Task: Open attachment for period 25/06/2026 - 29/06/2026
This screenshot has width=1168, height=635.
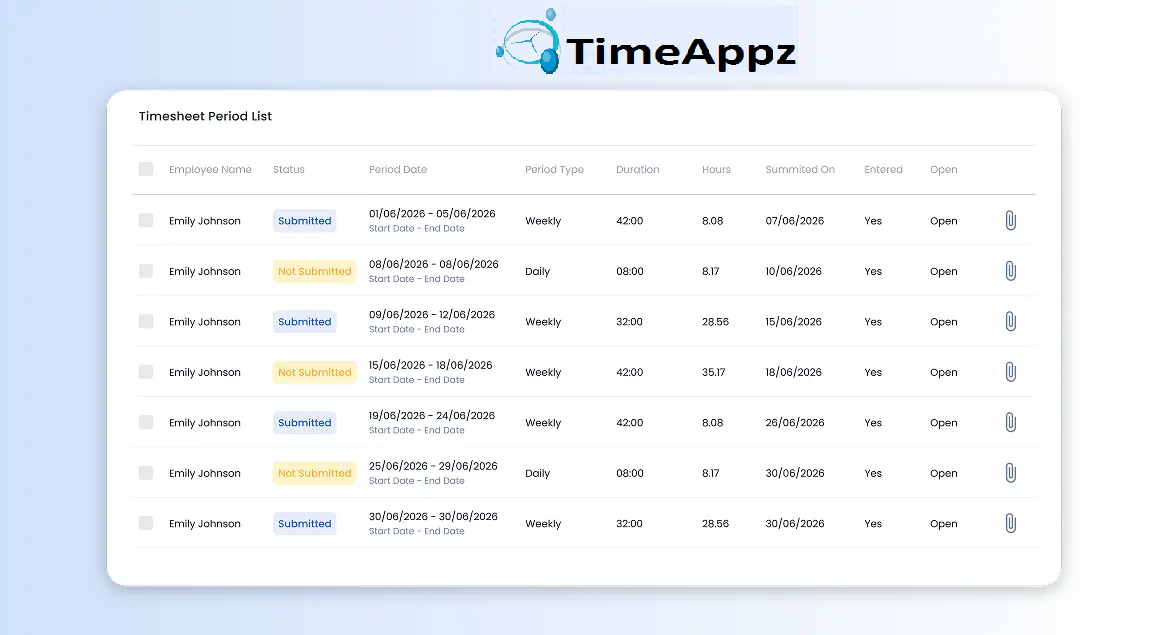Action: coord(1010,473)
